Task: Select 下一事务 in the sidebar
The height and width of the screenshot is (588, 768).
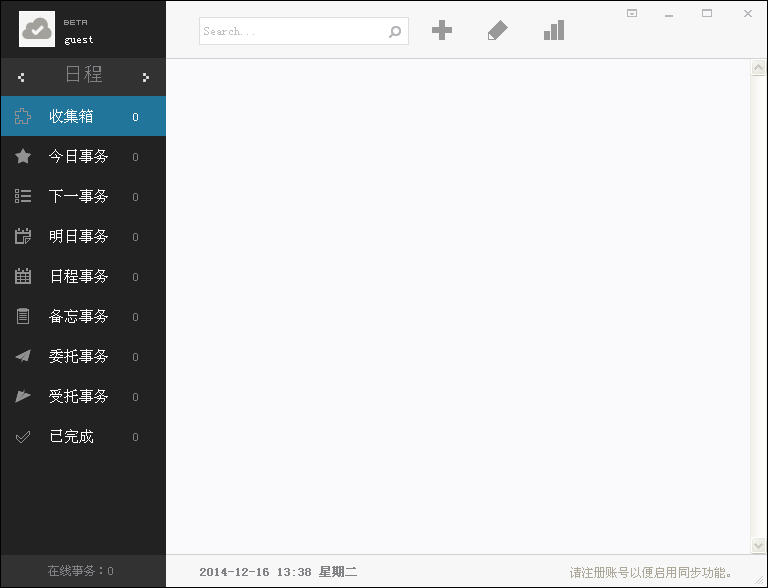Action: tap(83, 196)
